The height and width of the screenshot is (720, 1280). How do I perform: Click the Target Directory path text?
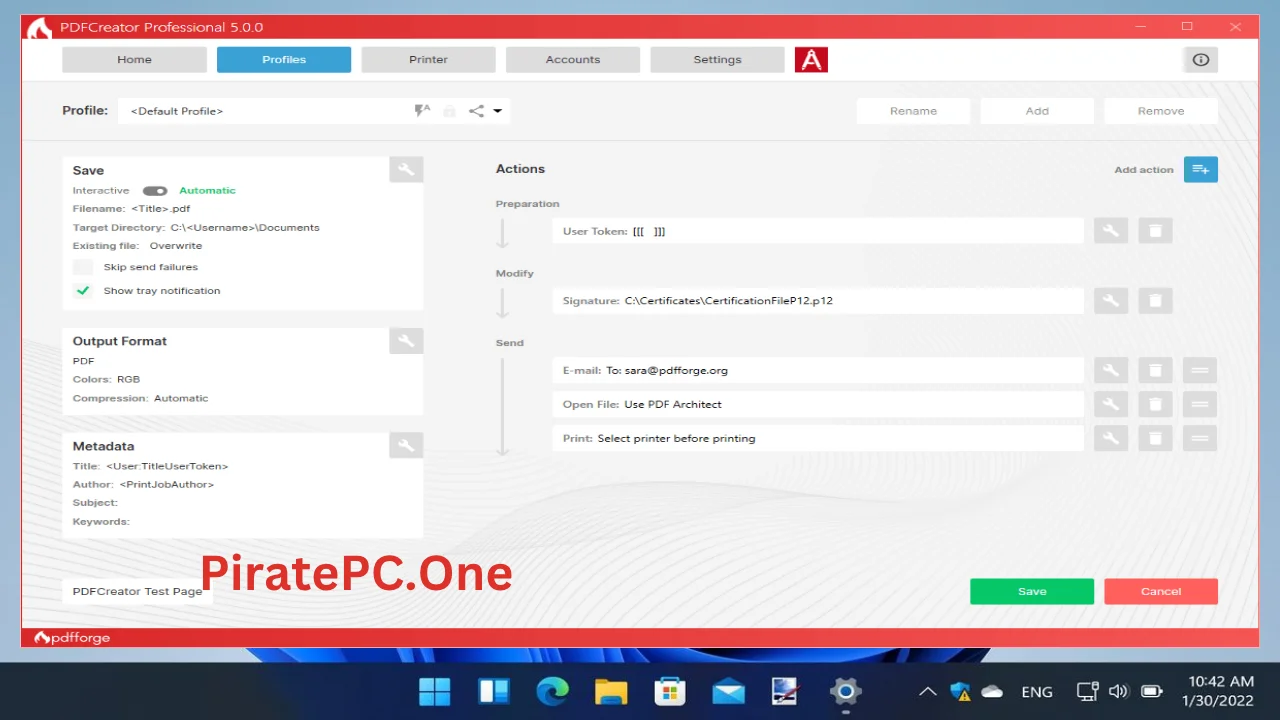[196, 227]
